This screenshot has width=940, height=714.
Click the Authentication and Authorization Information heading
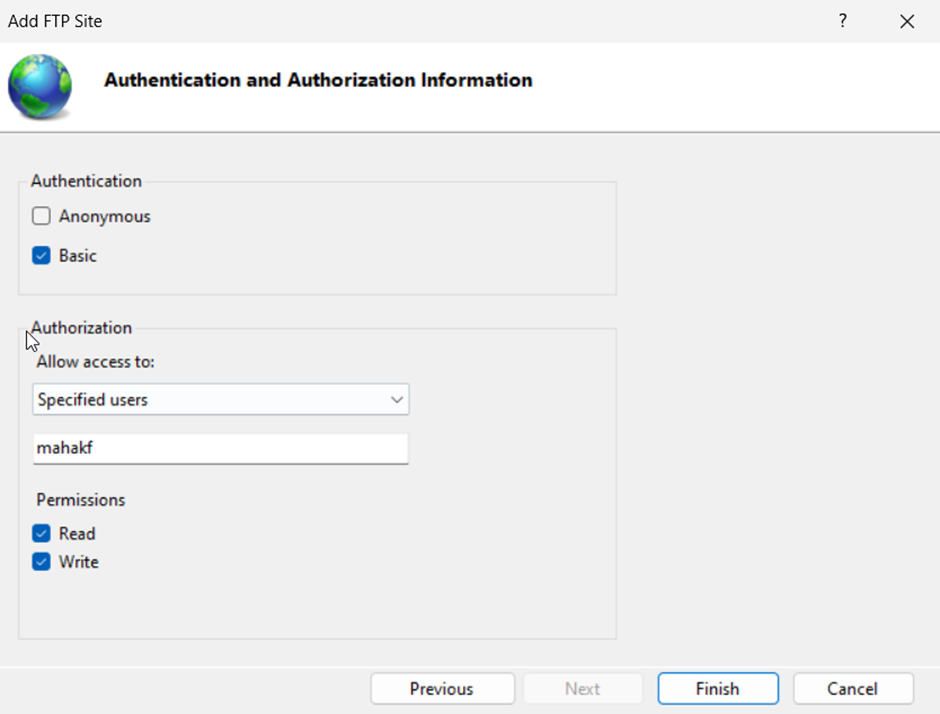(318, 80)
